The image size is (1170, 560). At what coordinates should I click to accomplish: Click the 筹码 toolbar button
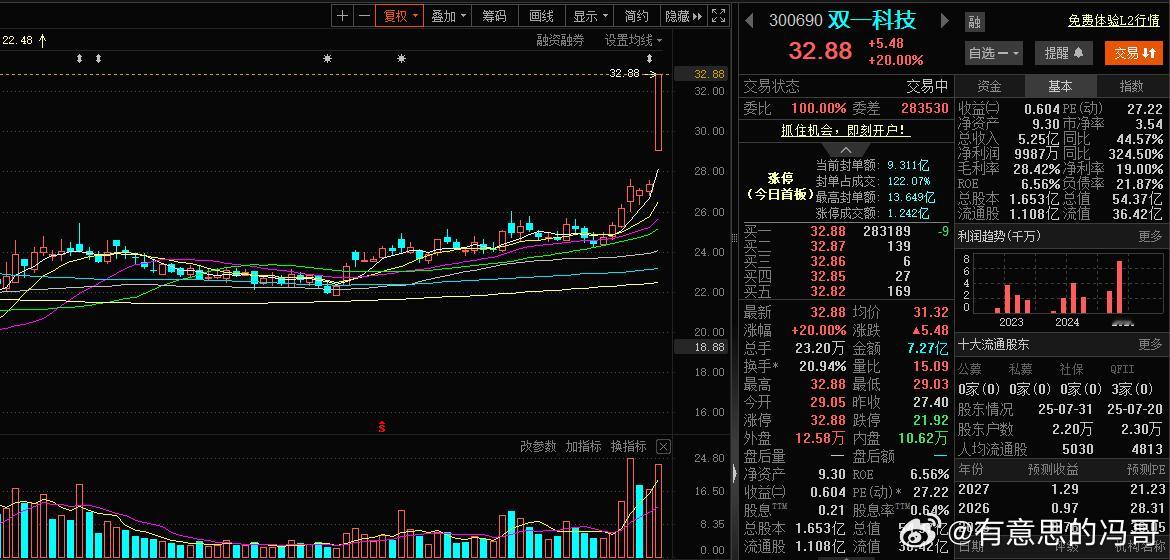(x=494, y=16)
